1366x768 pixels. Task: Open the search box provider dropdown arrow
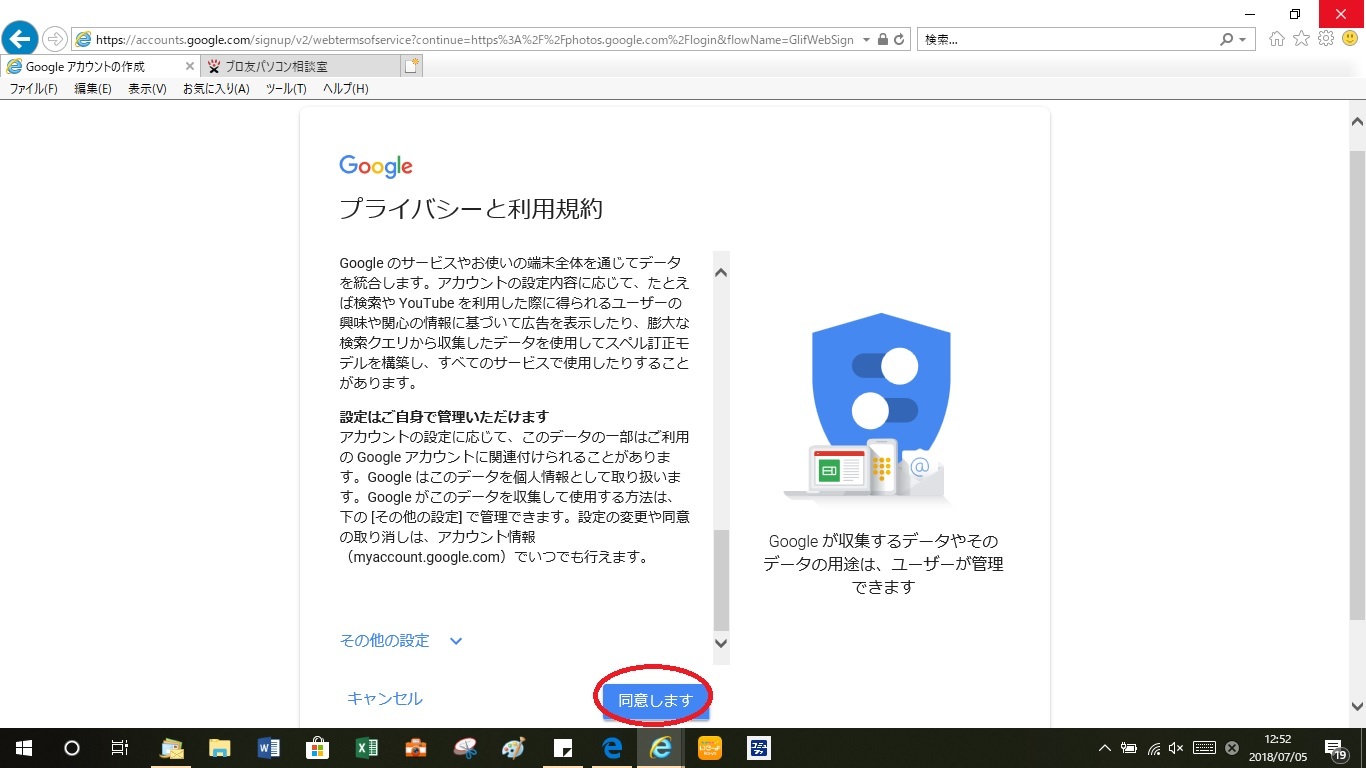(1243, 40)
